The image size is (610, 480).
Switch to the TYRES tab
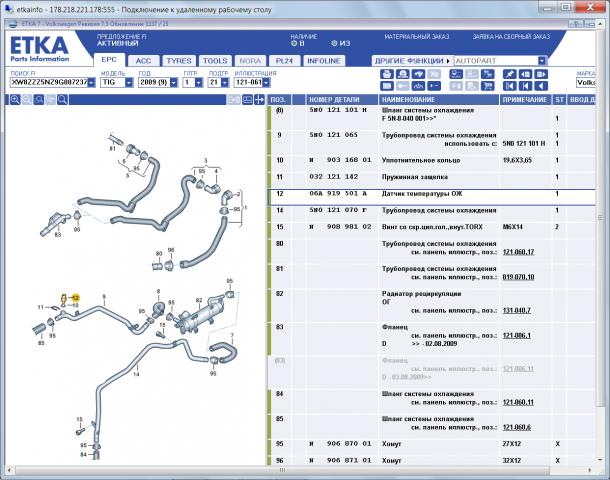(x=179, y=61)
